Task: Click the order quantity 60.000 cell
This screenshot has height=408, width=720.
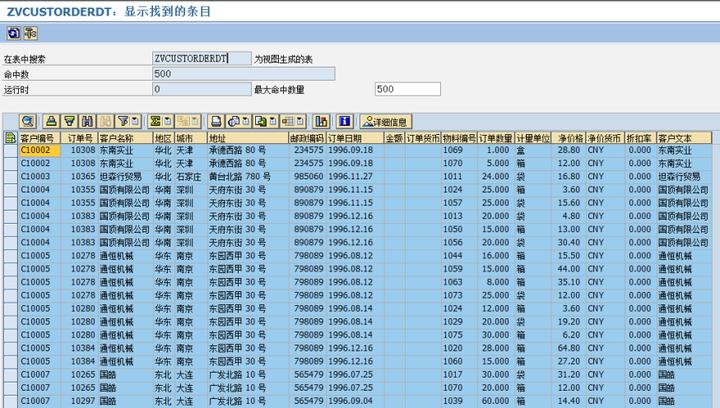Action: coord(496,401)
